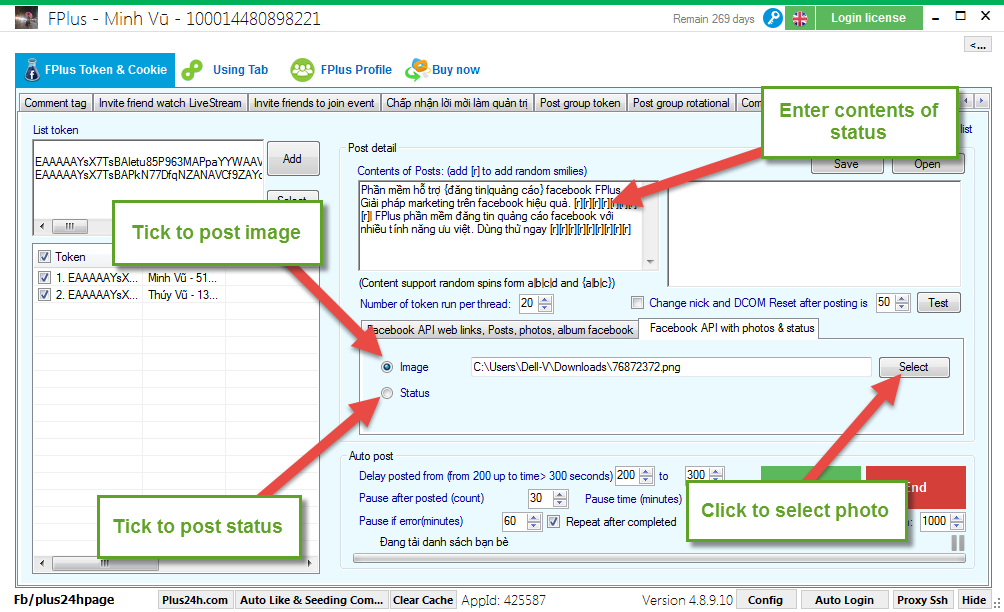The width and height of the screenshot is (1004, 612).
Task: Open Invite friends to join event tab
Action: (314, 103)
